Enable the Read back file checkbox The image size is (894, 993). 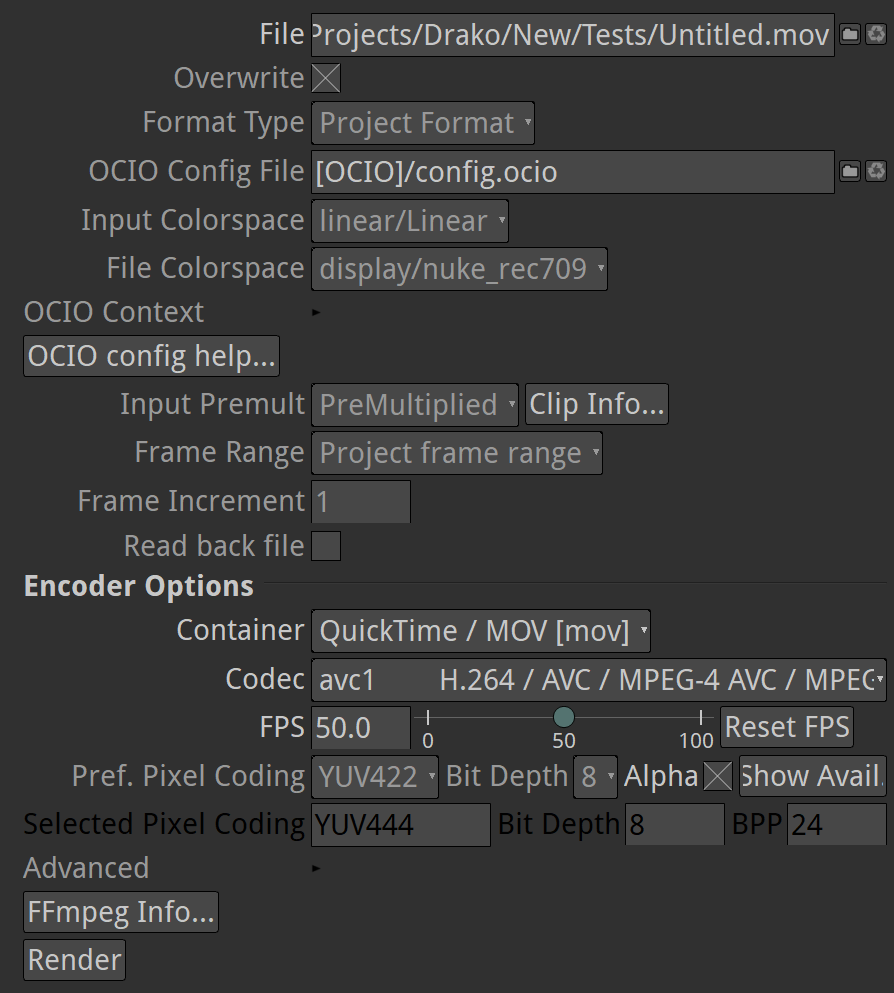[x=326, y=546]
